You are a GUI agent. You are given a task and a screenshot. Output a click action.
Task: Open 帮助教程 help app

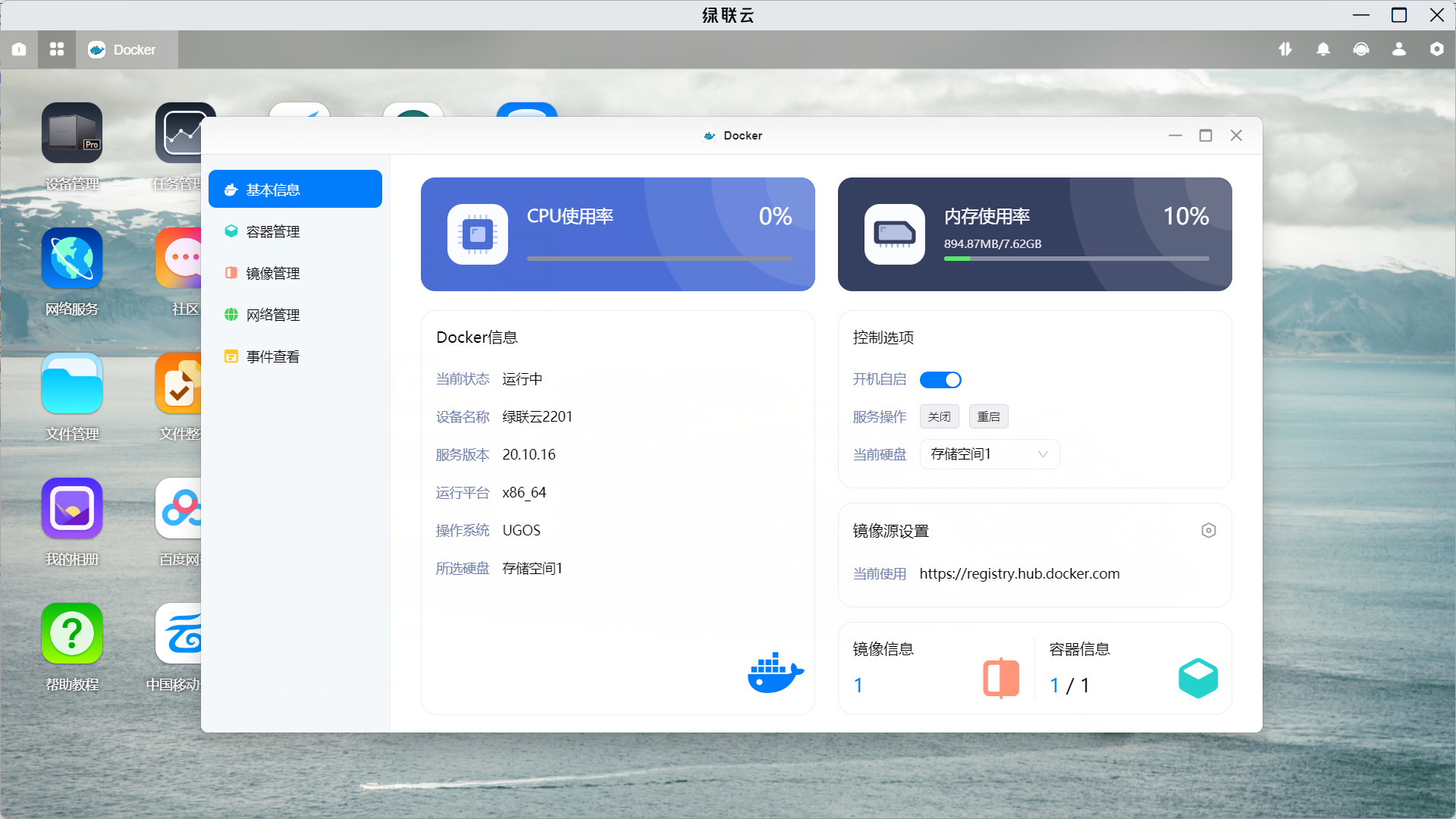click(72, 634)
